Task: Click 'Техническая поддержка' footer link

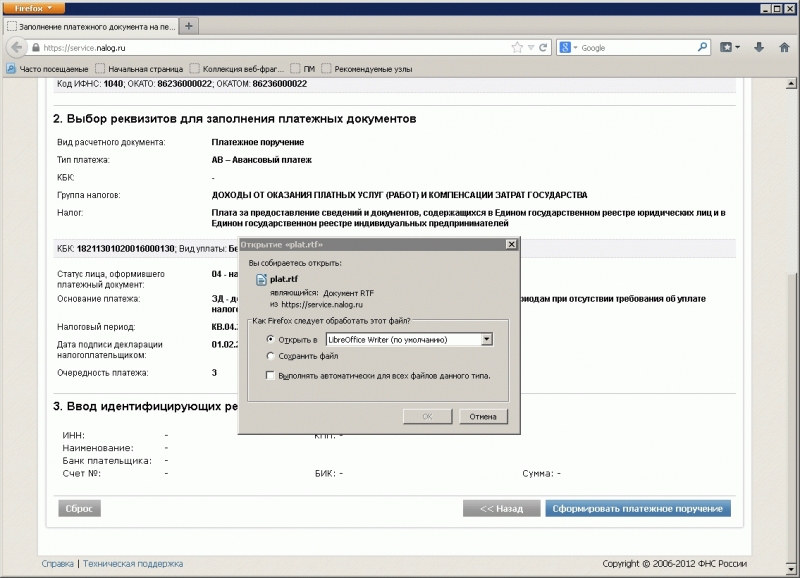Action: [133, 564]
